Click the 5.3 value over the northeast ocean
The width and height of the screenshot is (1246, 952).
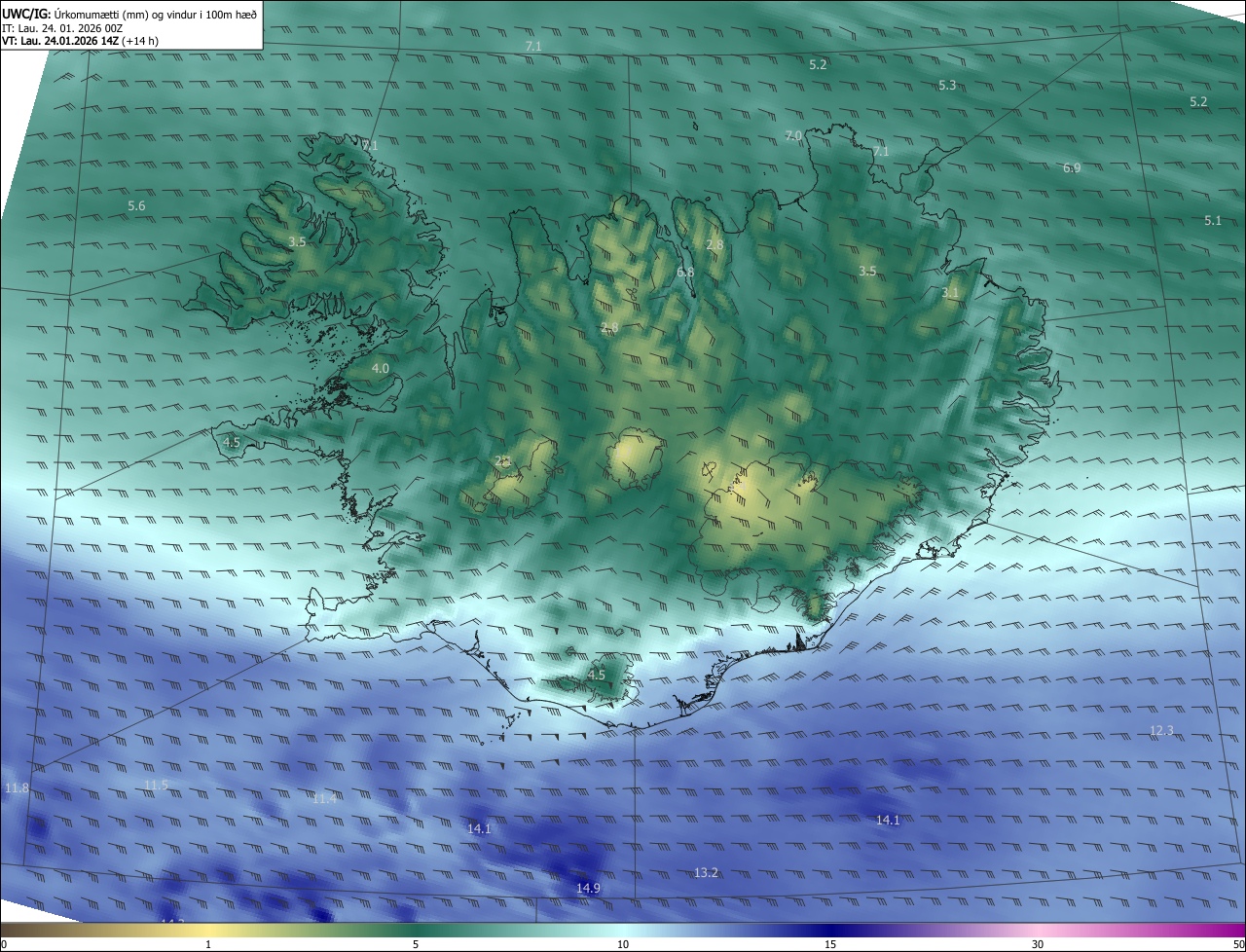[947, 86]
